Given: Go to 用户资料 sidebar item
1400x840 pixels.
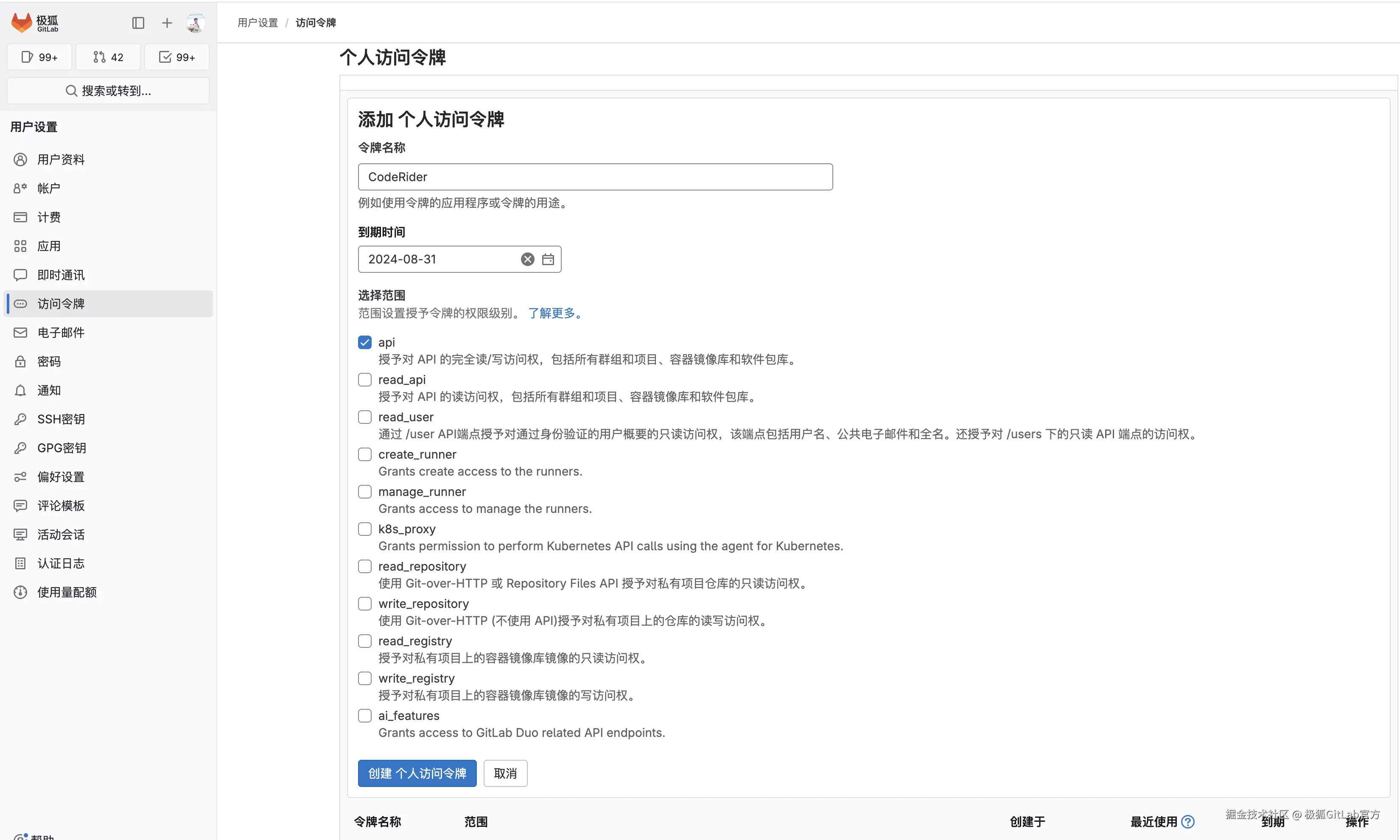Looking at the screenshot, I should (x=61, y=160).
